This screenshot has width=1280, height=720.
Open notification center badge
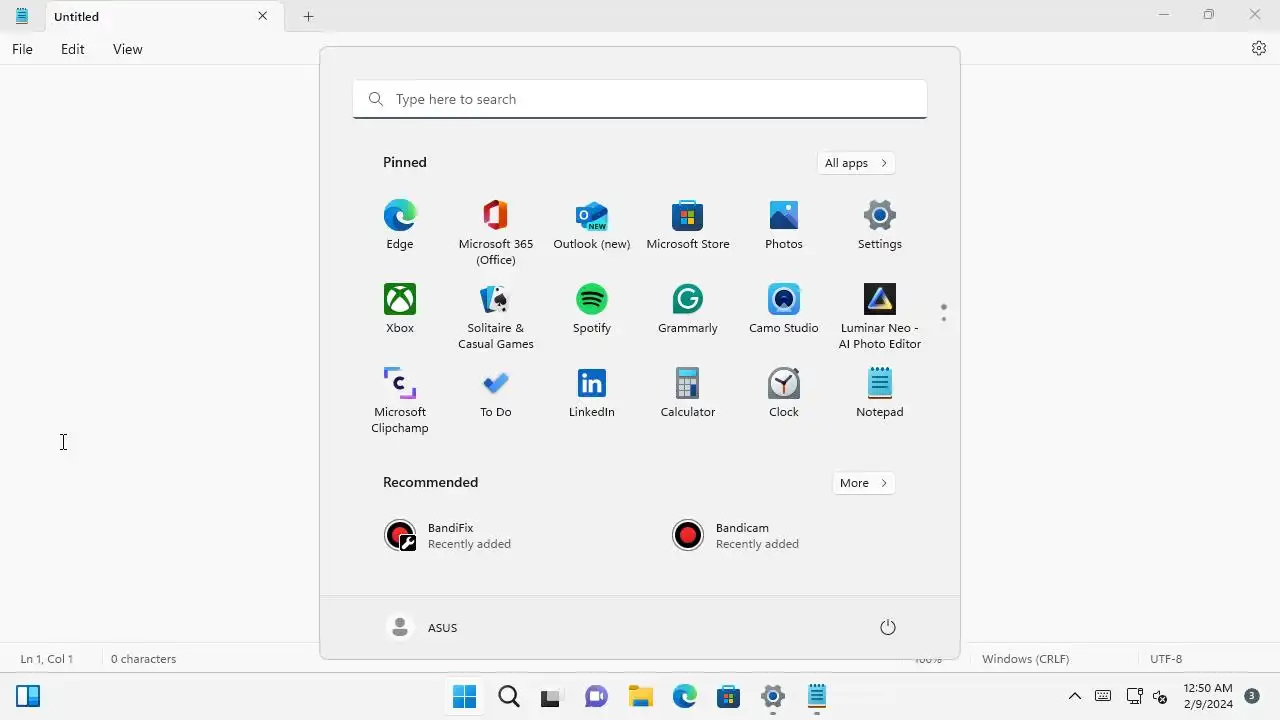tap(1251, 695)
